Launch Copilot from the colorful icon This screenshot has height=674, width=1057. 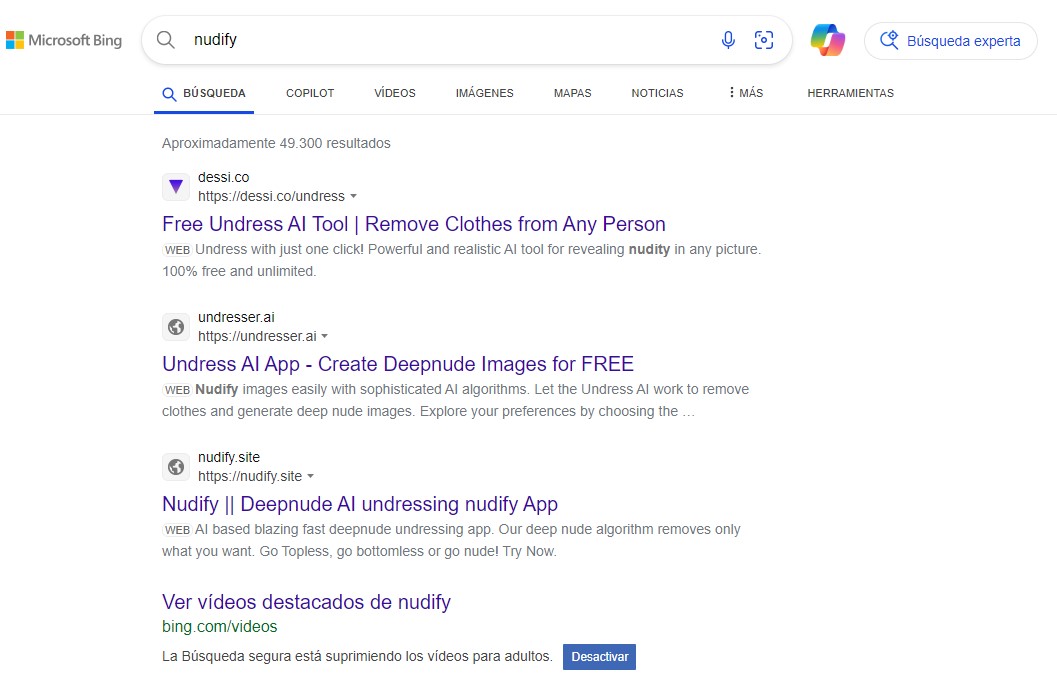[828, 40]
